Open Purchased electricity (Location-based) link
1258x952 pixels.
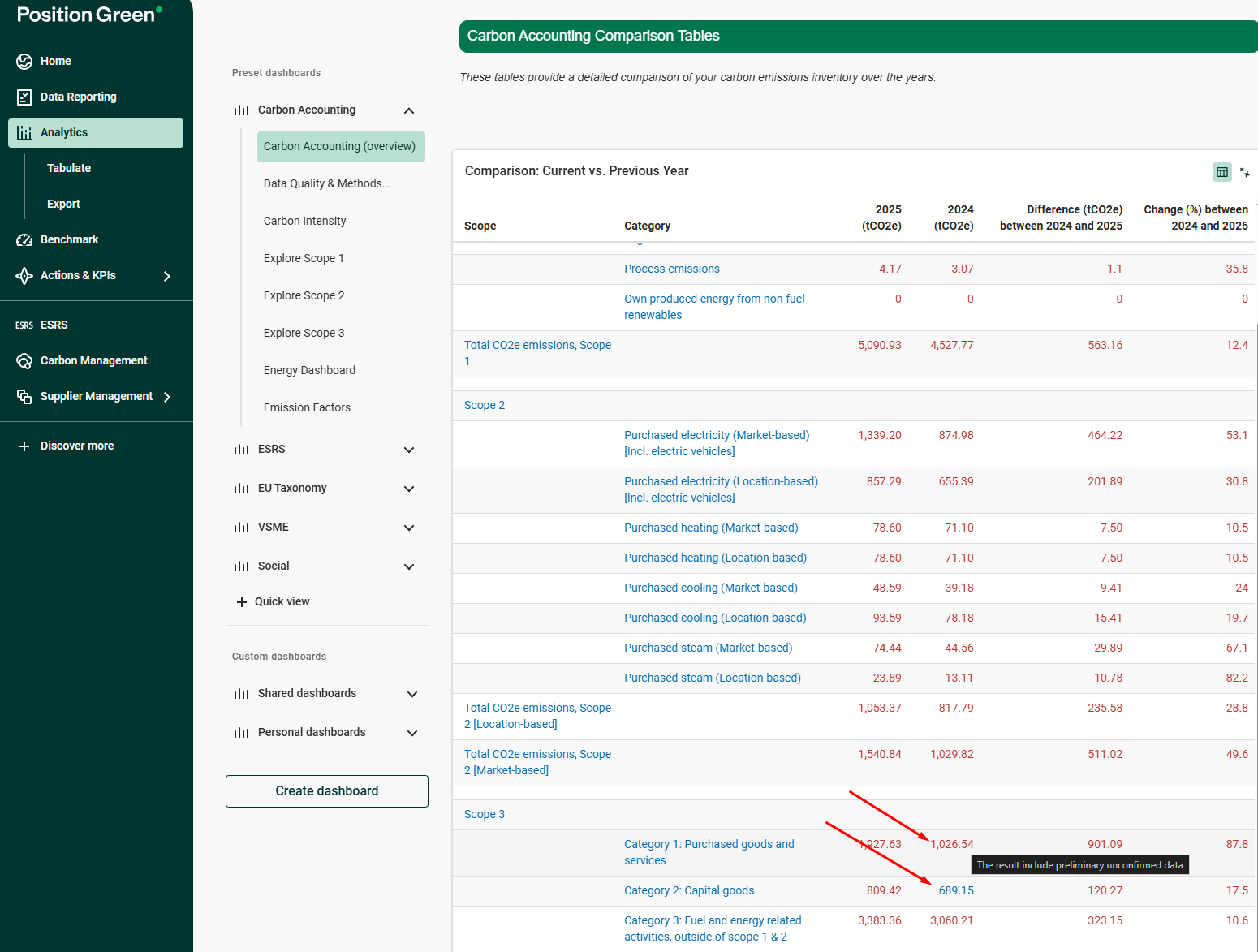point(721,489)
